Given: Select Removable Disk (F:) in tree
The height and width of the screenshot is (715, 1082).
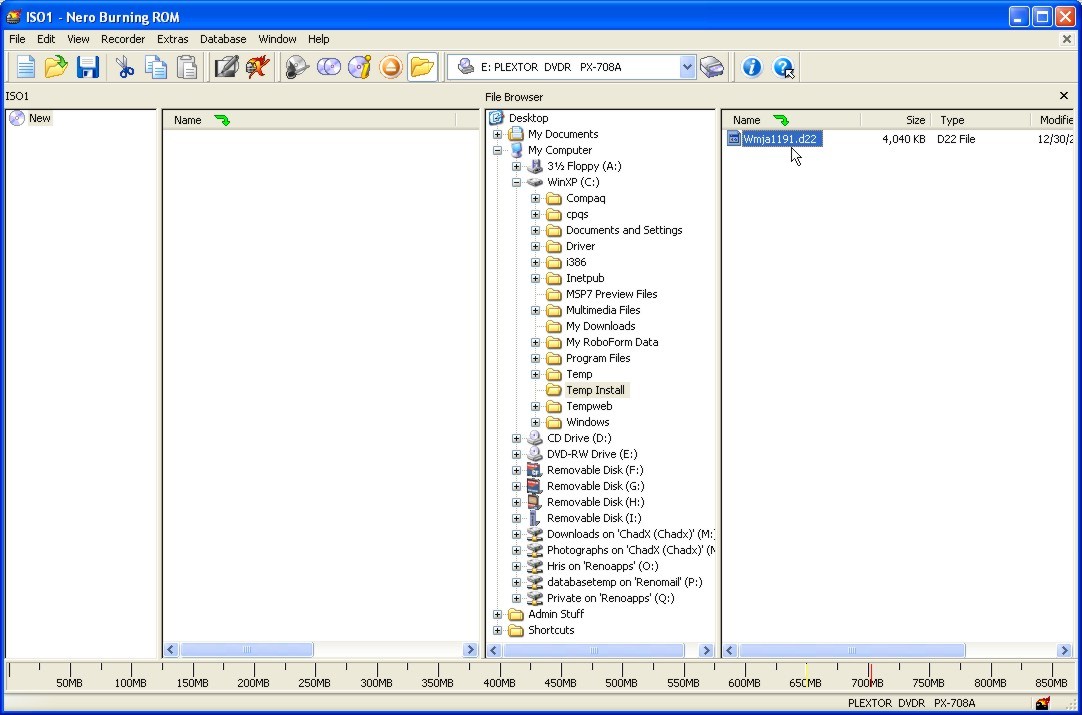Looking at the screenshot, I should pyautogui.click(x=595, y=470).
